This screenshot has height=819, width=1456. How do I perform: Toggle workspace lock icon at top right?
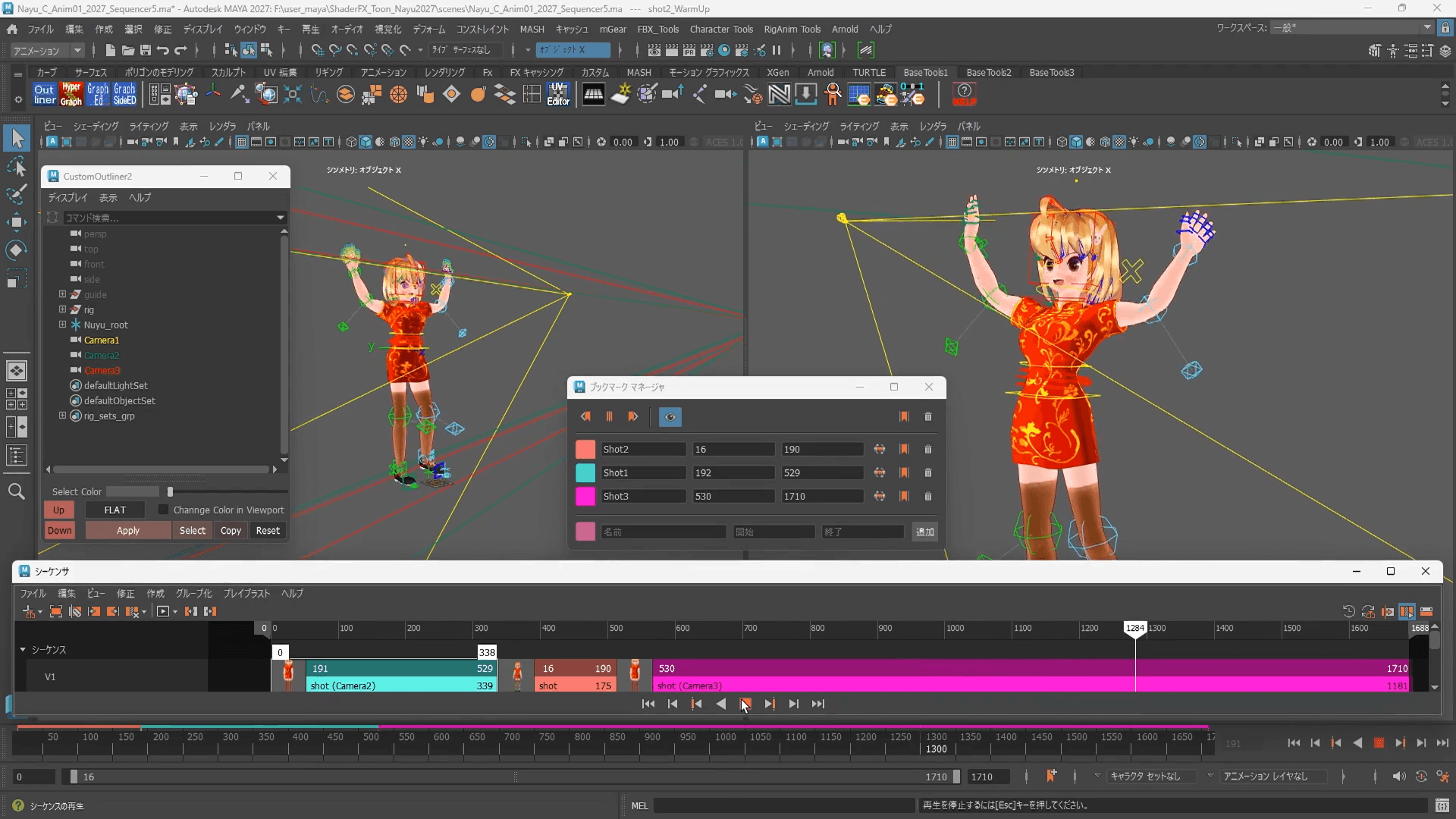tap(1445, 28)
